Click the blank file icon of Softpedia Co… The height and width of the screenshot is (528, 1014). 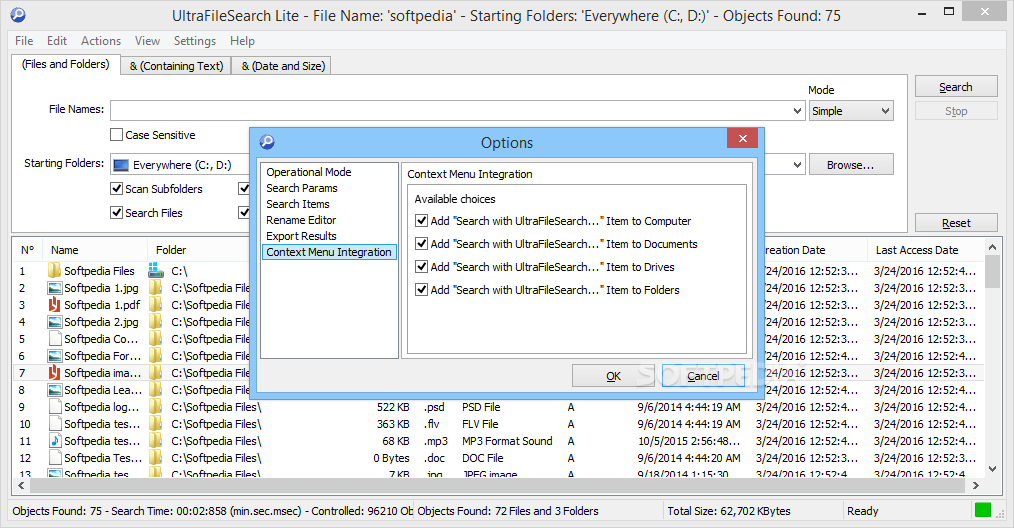[x=54, y=338]
